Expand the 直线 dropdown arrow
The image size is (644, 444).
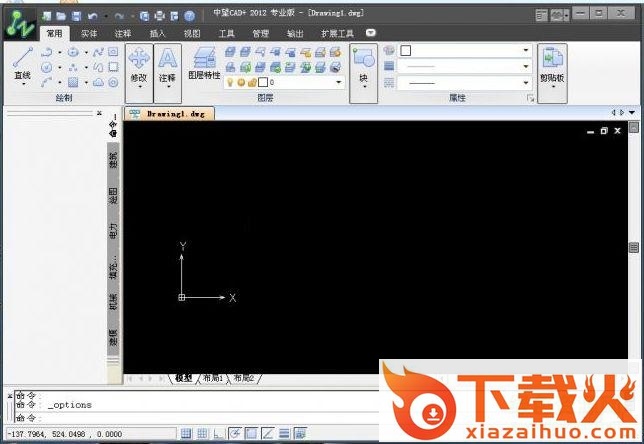click(23, 84)
